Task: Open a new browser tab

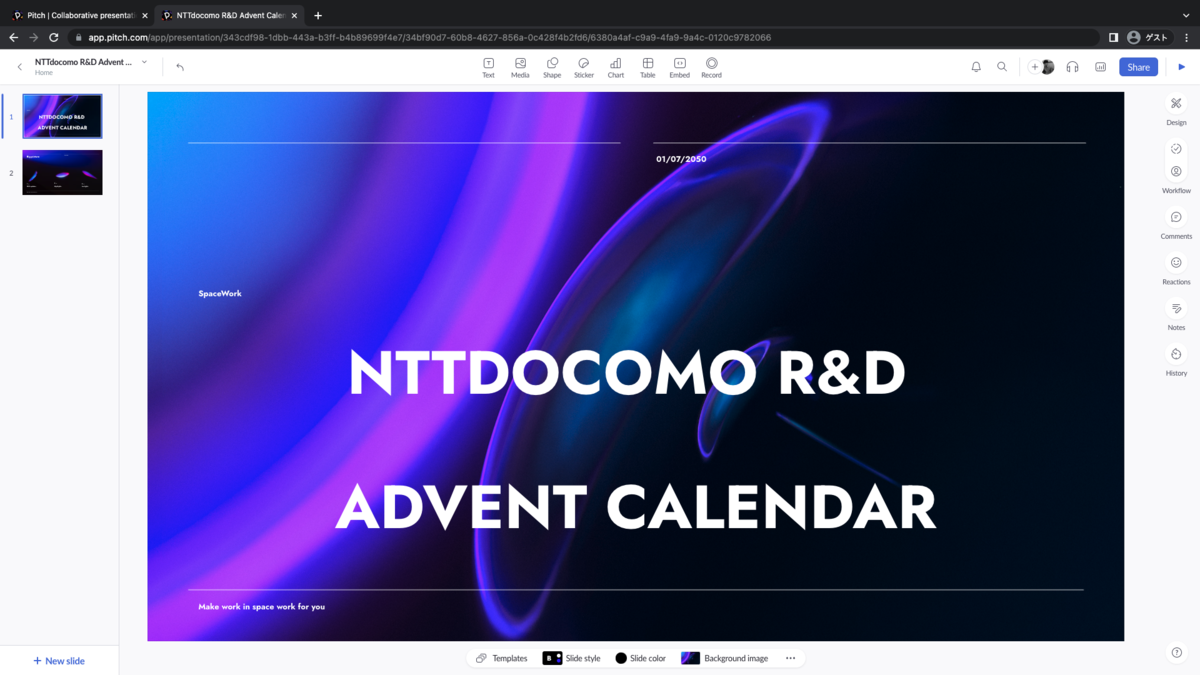Action: click(x=318, y=15)
